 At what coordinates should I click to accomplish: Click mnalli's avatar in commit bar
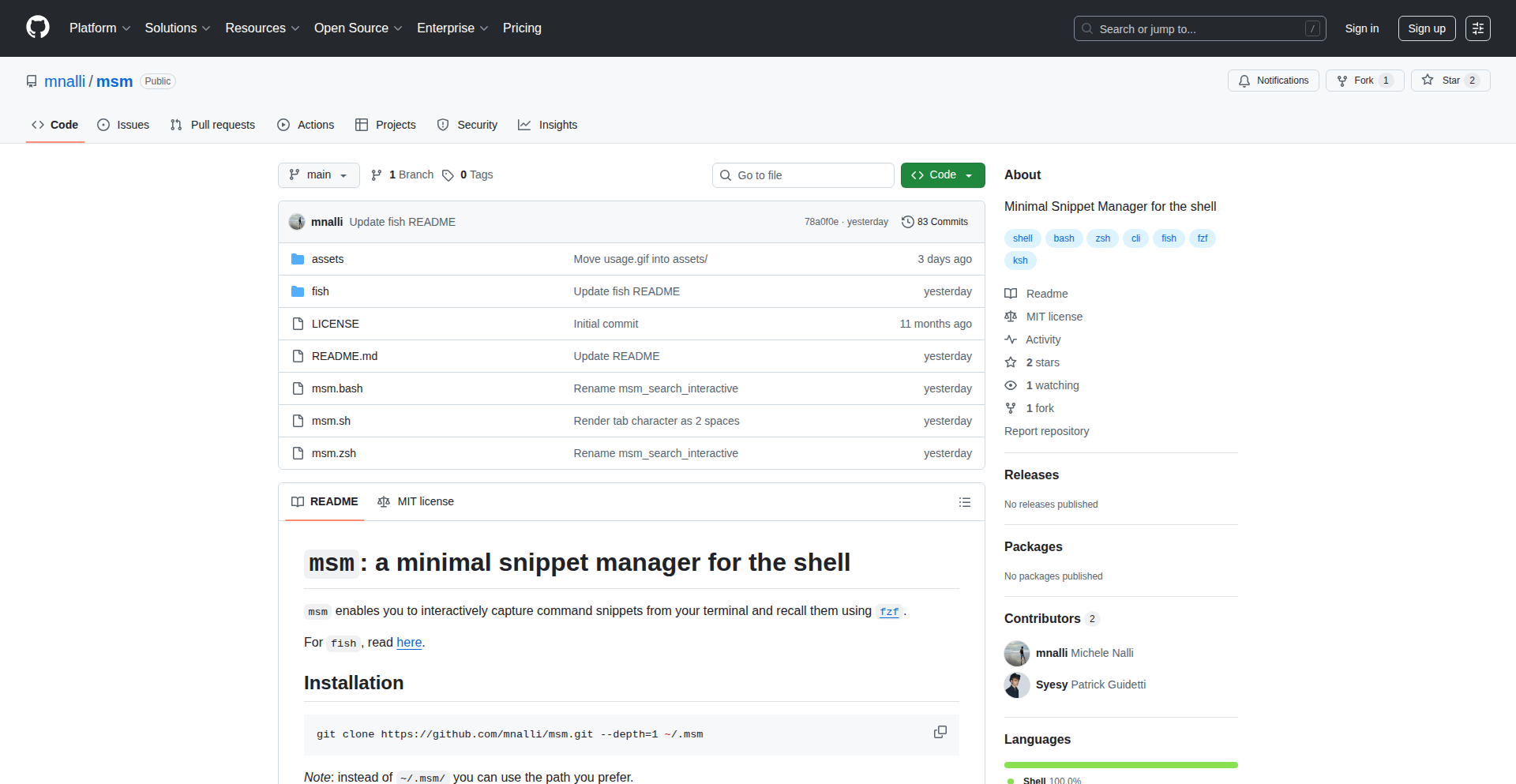pyautogui.click(x=297, y=222)
